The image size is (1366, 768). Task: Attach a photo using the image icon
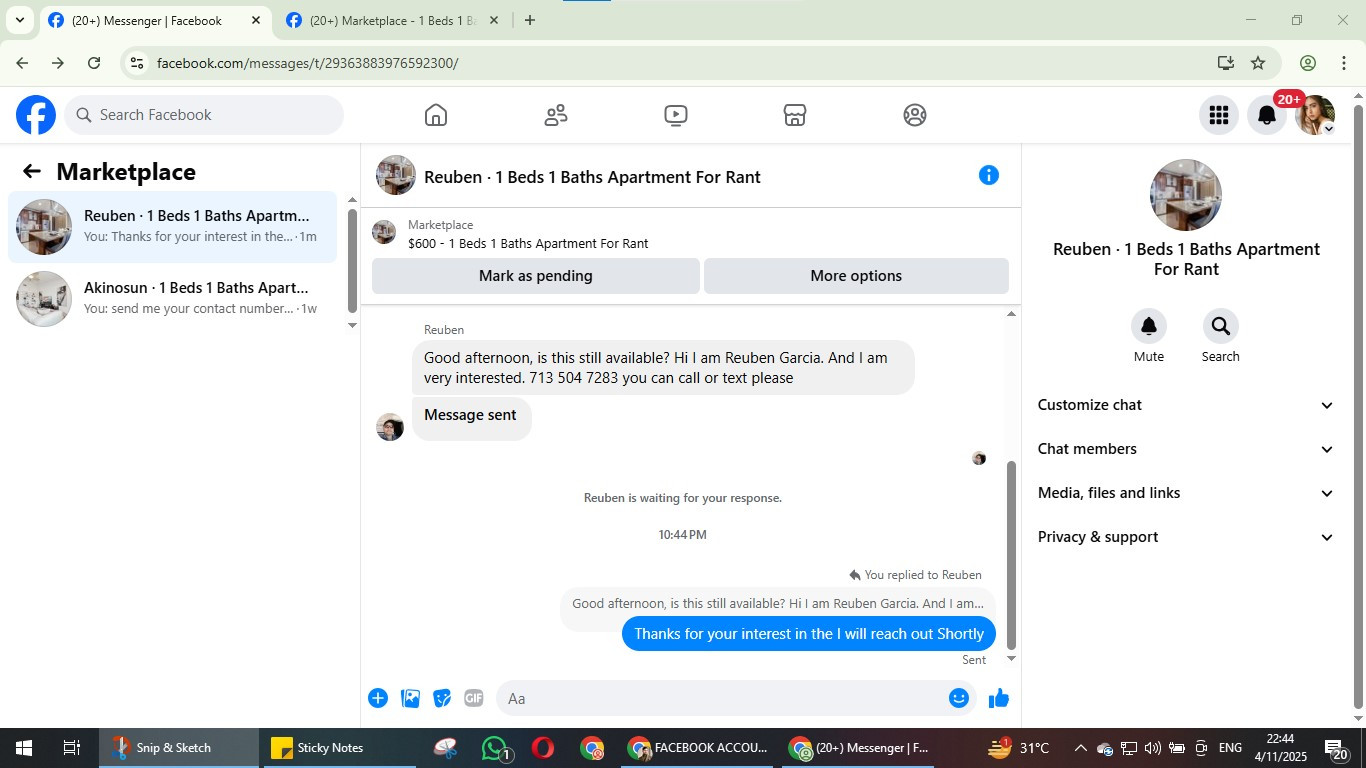[x=410, y=698]
